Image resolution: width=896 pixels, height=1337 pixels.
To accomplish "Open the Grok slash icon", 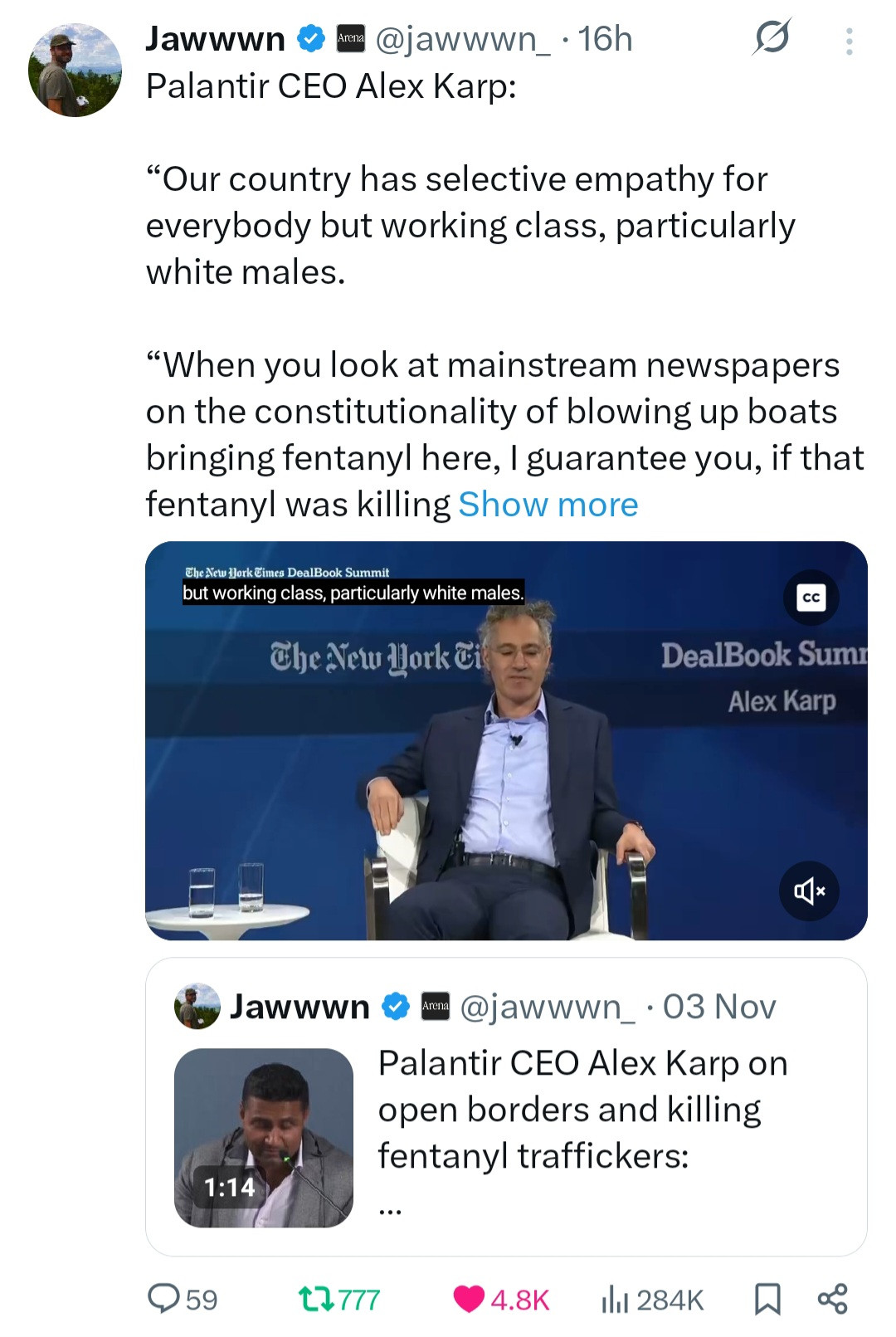I will click(772, 38).
